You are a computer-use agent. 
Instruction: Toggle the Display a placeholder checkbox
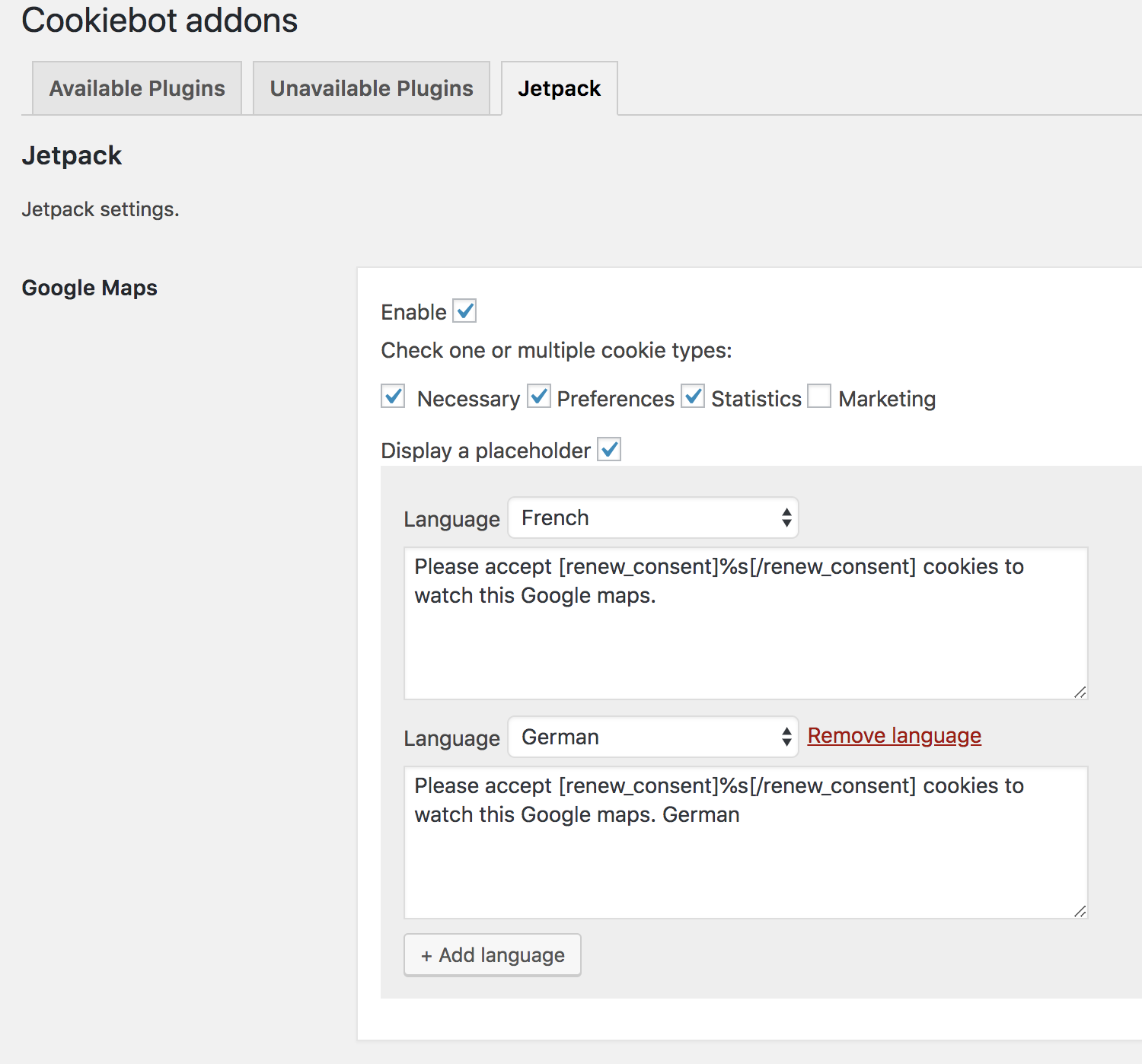point(610,450)
